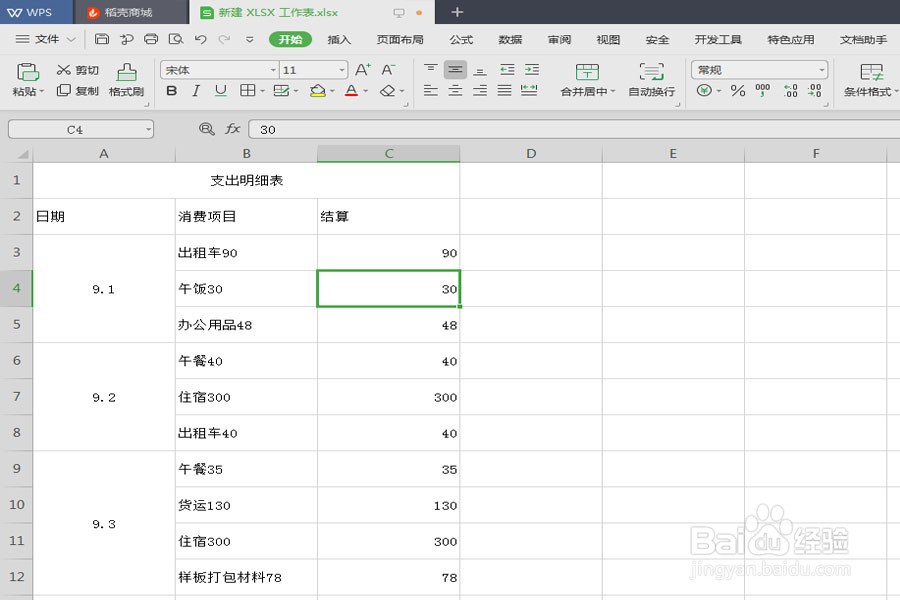Redo the last undone action
The width and height of the screenshot is (900, 600).
[x=224, y=39]
